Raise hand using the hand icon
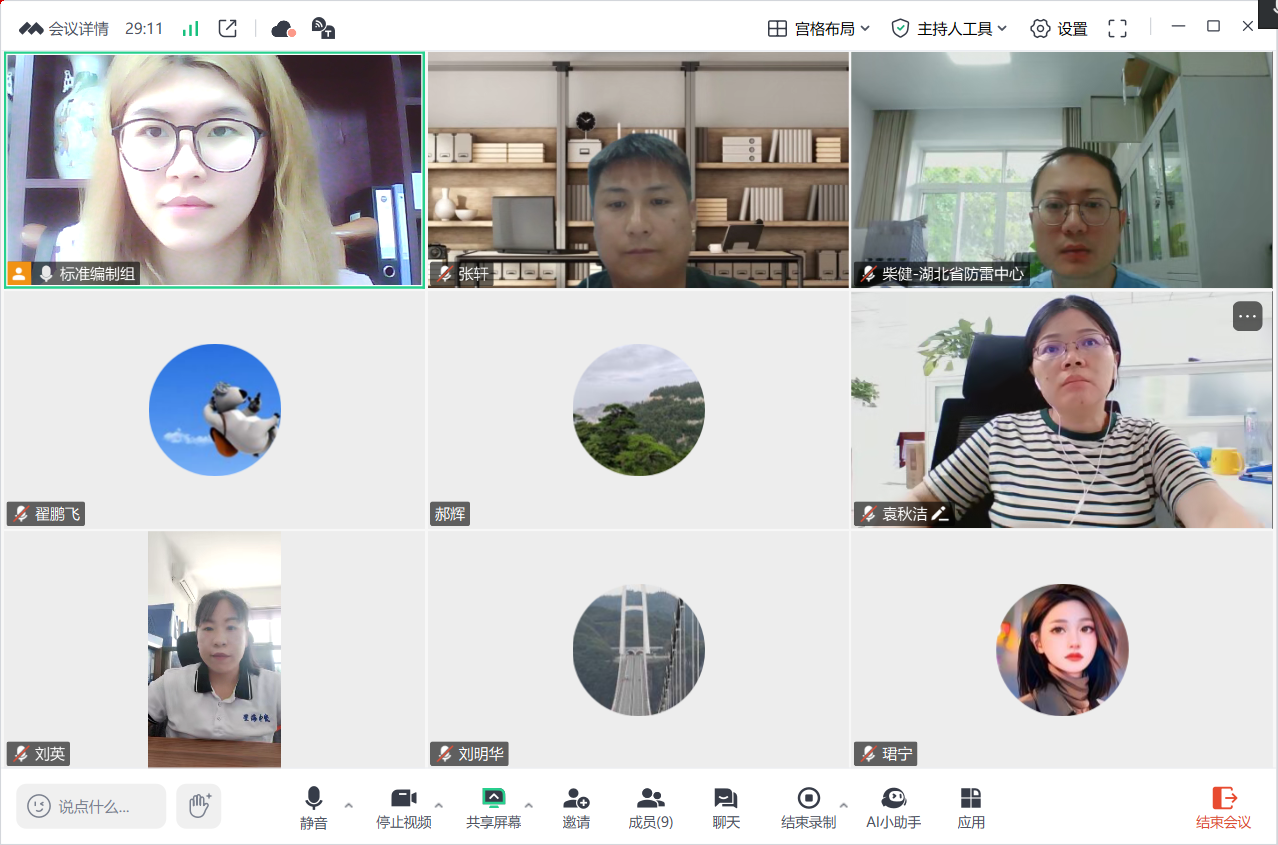The image size is (1278, 845). click(199, 805)
